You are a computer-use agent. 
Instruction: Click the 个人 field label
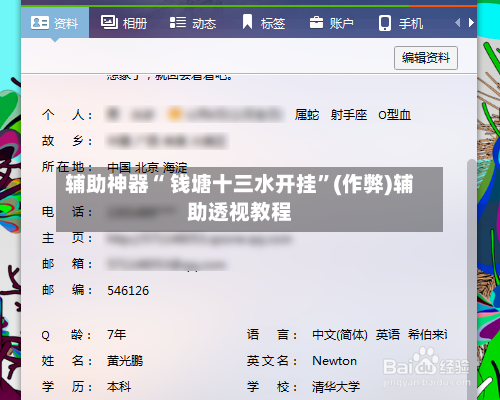[67, 115]
